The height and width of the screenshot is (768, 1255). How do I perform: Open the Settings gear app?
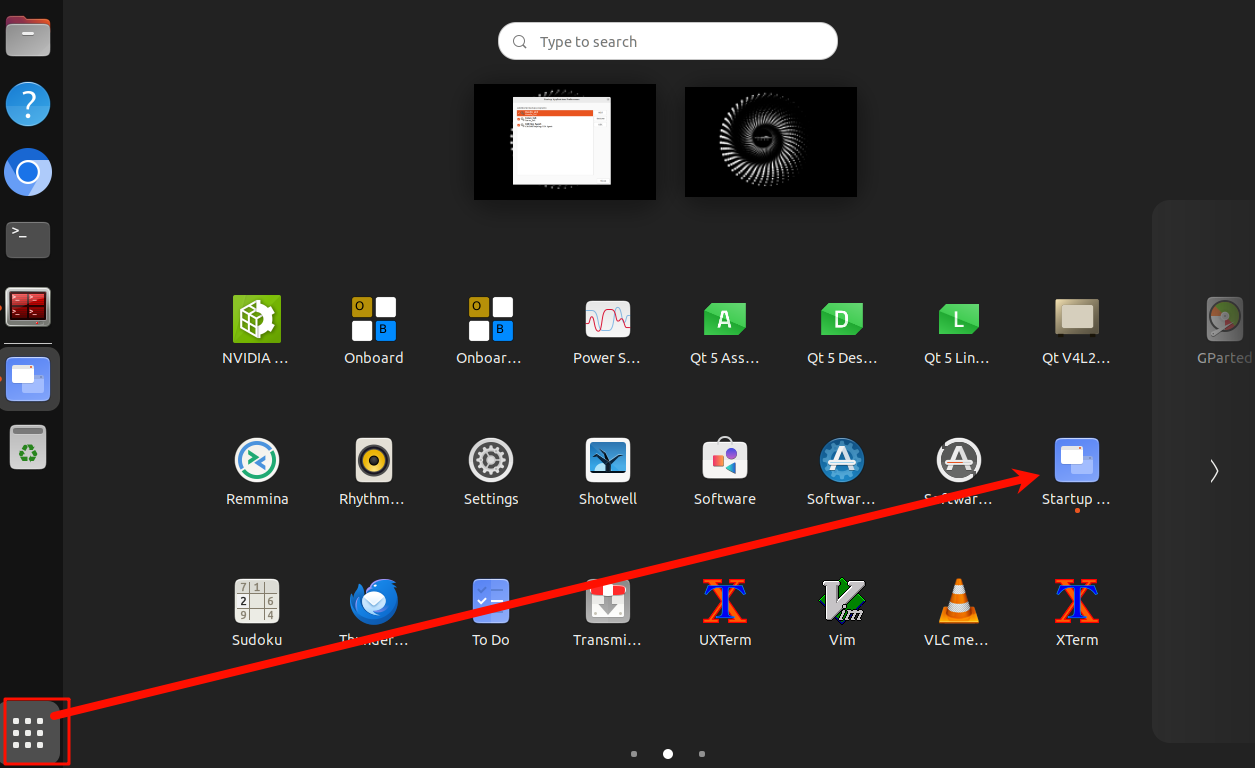click(x=491, y=461)
